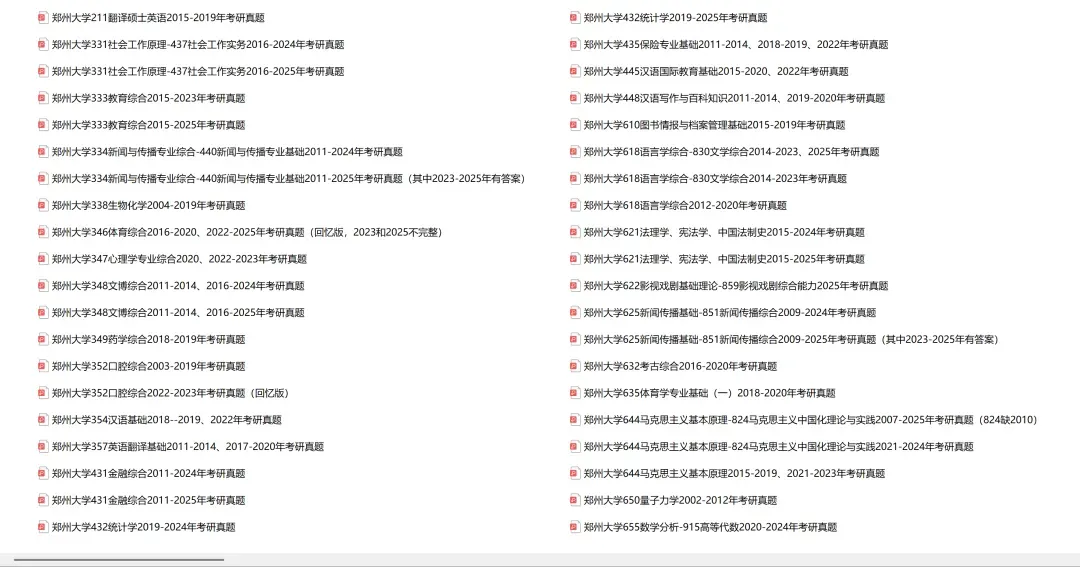The height and width of the screenshot is (567, 1080).
Task: Click the PDF icon for 郑州大学448汉语写作与百科知识
Action: pos(574,99)
